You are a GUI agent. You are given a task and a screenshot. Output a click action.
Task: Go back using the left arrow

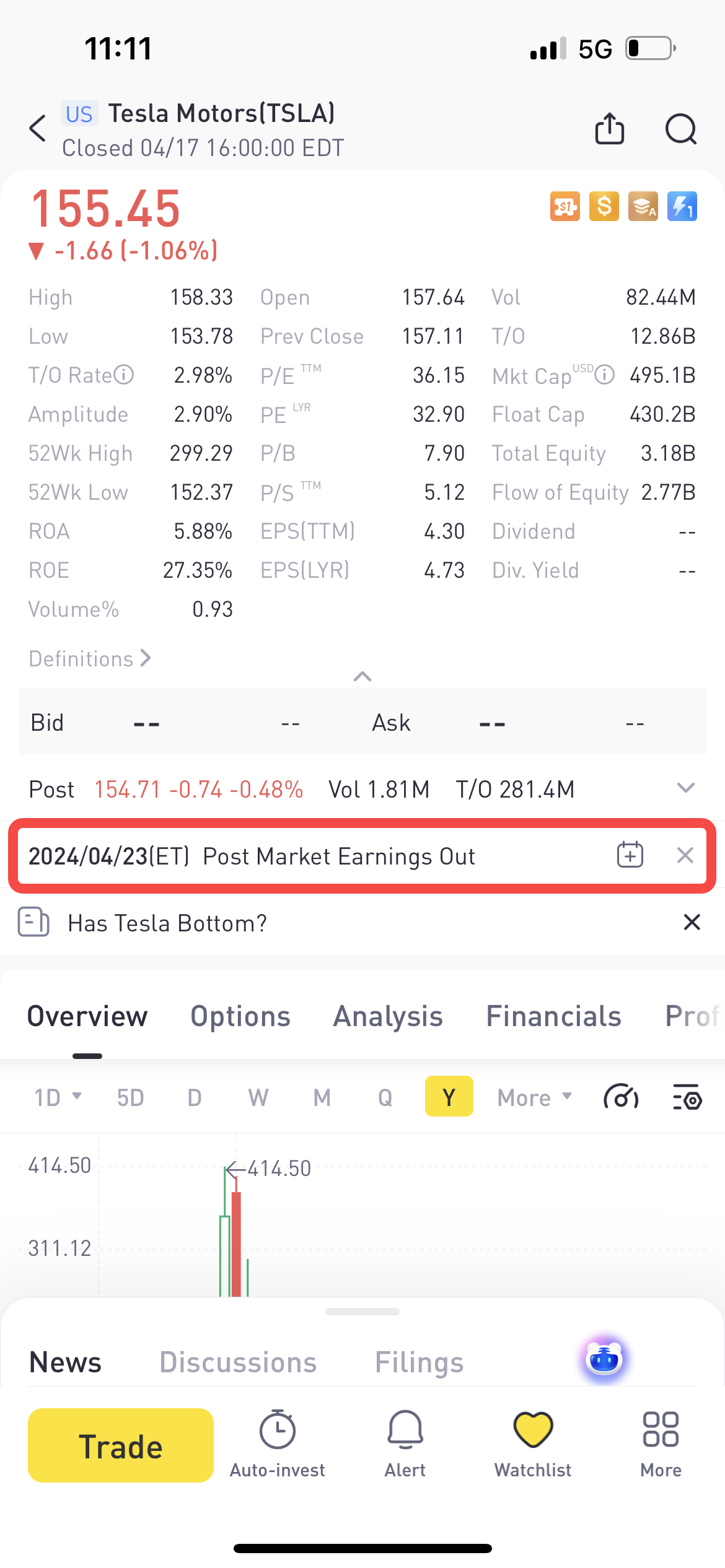[x=38, y=129]
